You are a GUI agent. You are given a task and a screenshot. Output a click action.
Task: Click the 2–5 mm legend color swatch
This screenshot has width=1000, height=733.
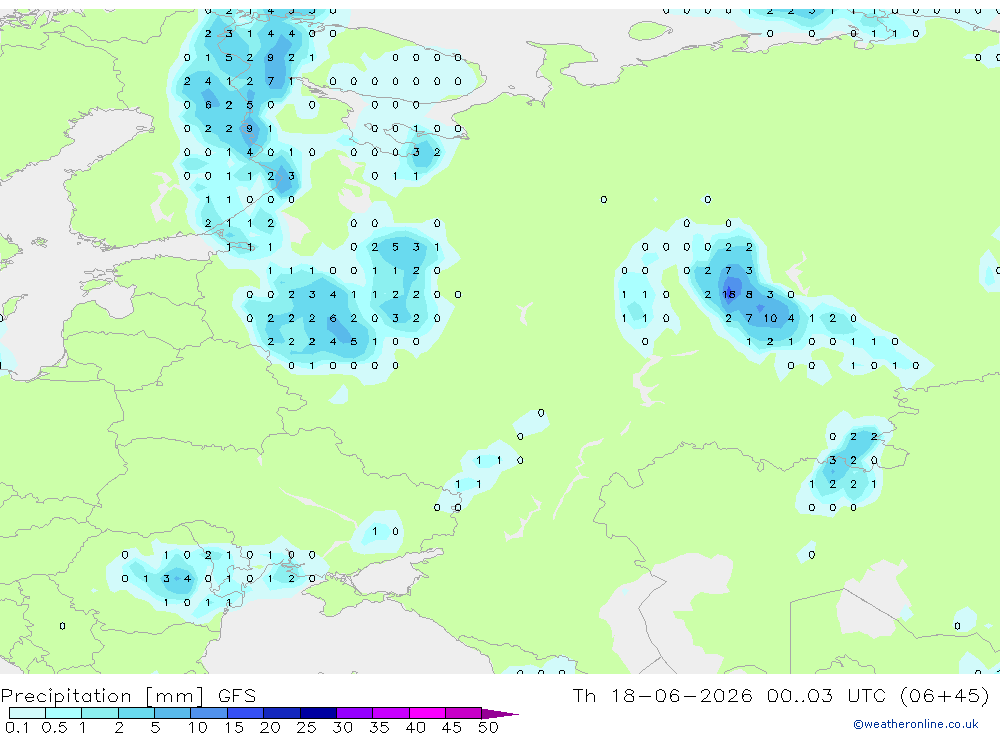pos(136,713)
